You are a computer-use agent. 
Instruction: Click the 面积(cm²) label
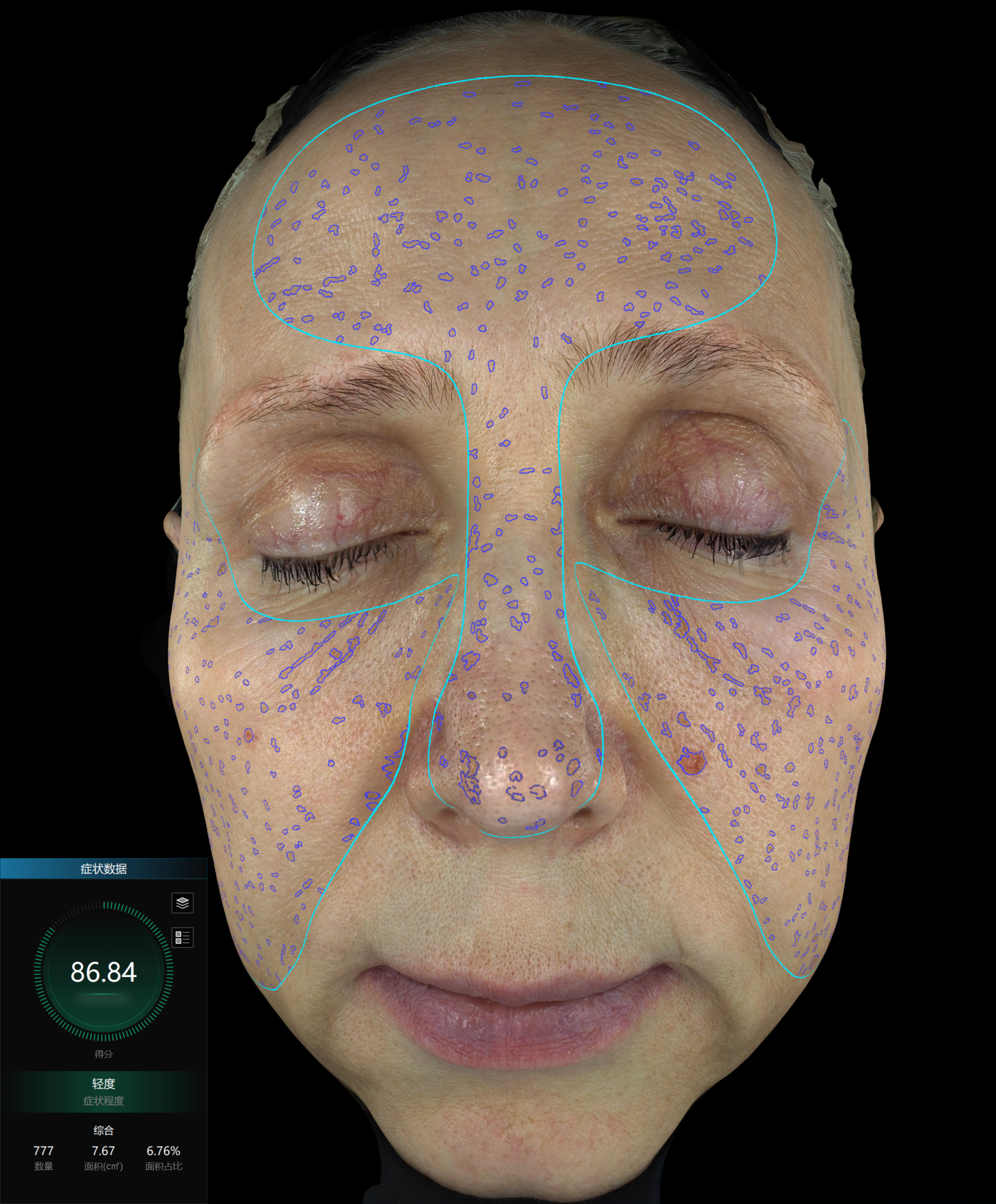[x=104, y=1167]
